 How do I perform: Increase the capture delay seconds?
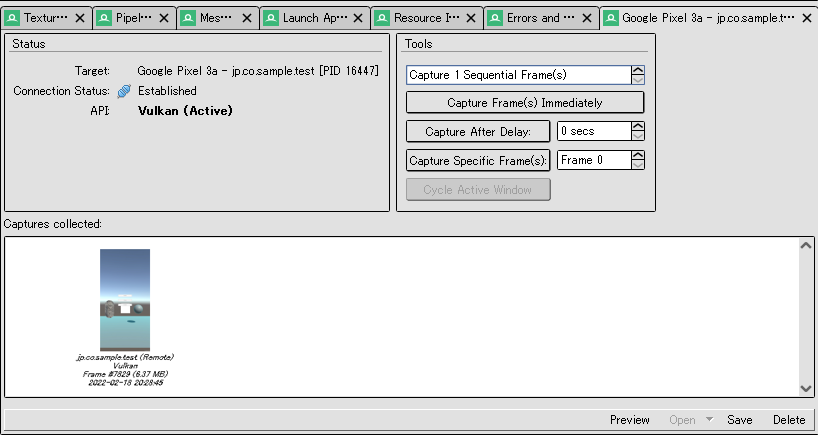638,127
